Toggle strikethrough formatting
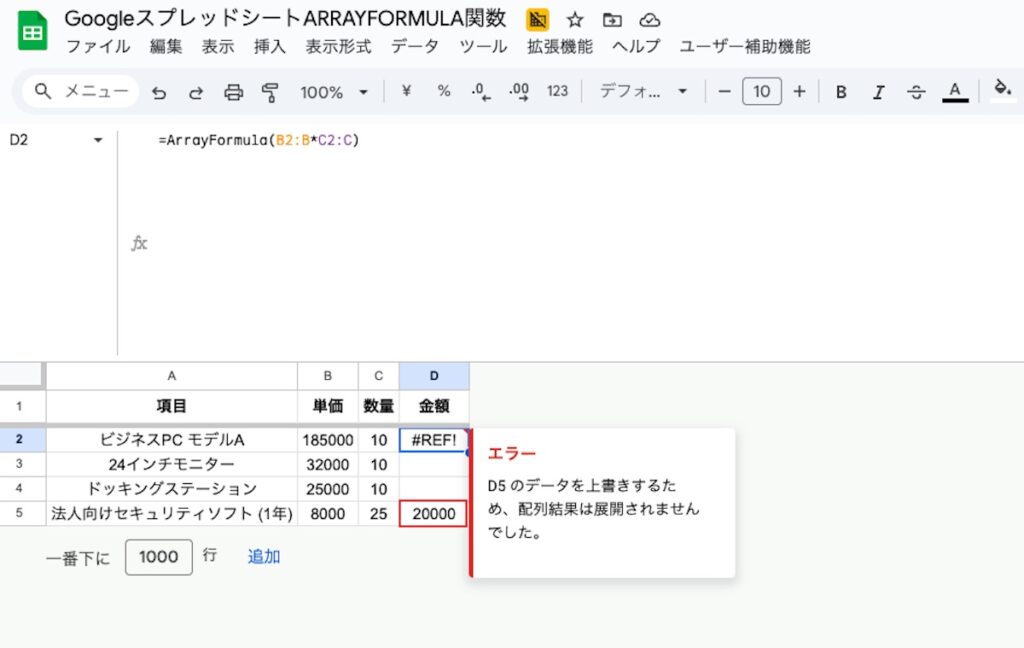Viewport: 1024px width, 648px height. [x=916, y=92]
